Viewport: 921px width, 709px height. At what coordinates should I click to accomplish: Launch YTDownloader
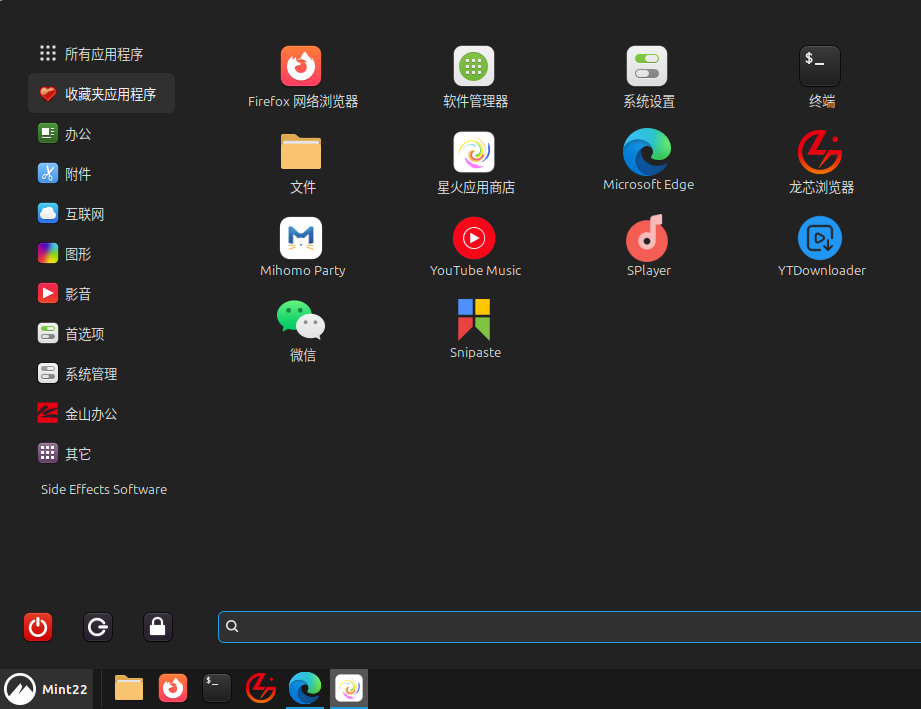coord(821,247)
